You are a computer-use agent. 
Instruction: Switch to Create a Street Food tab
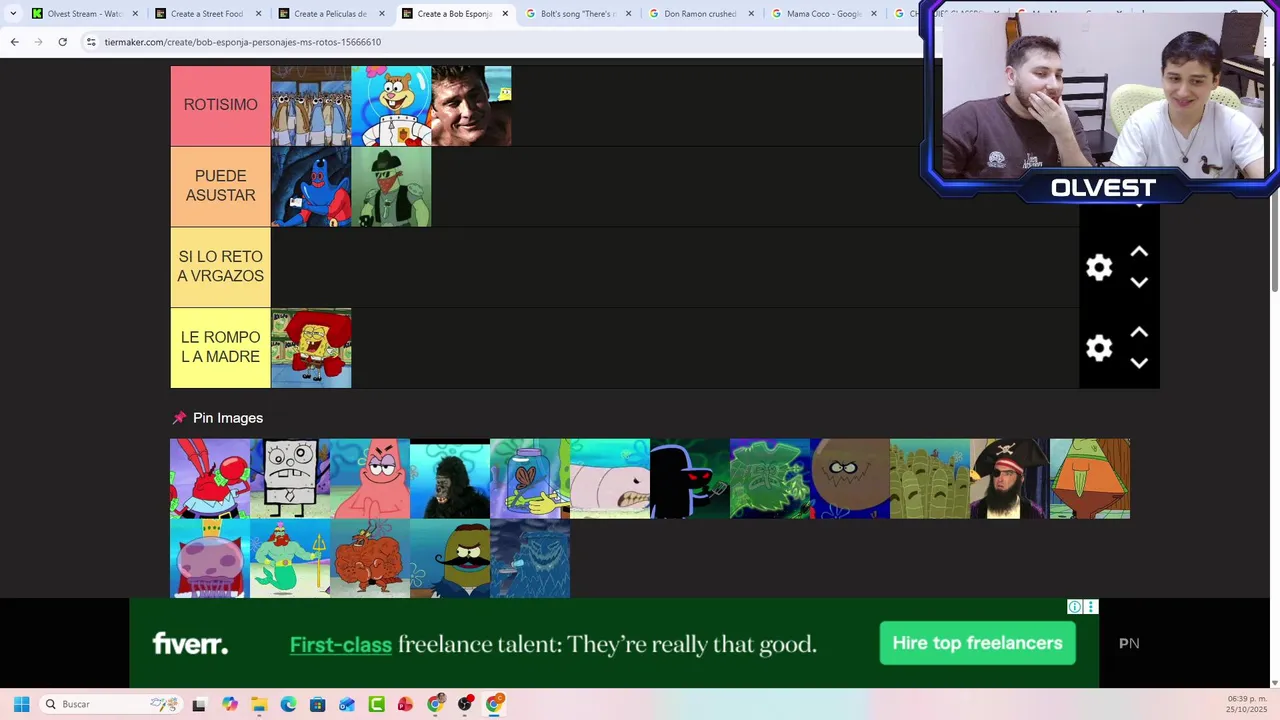208,14
